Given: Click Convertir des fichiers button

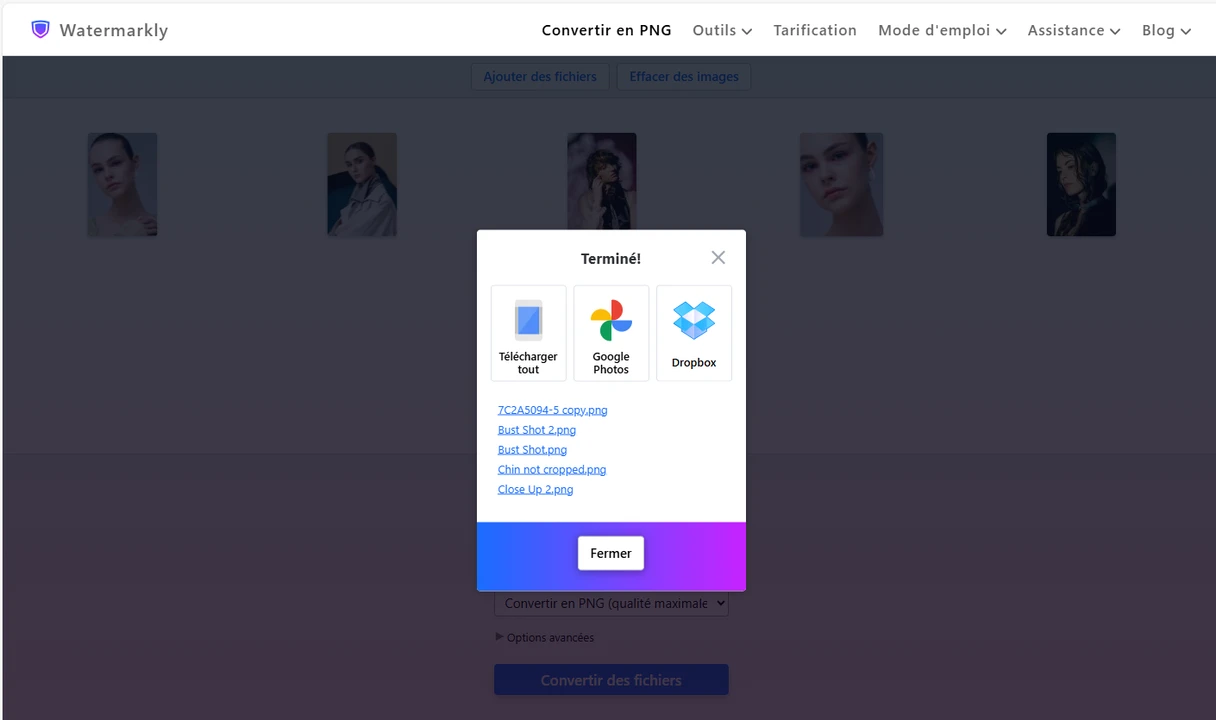Looking at the screenshot, I should point(611,680).
